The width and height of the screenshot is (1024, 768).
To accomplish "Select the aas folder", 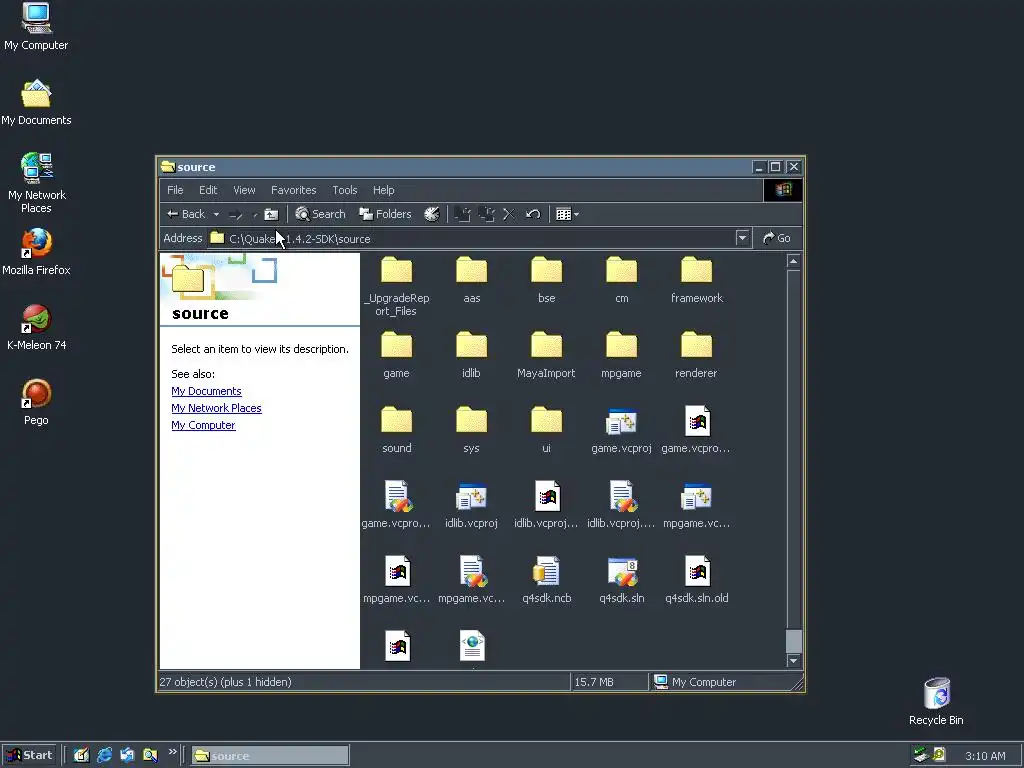I will point(472,281).
